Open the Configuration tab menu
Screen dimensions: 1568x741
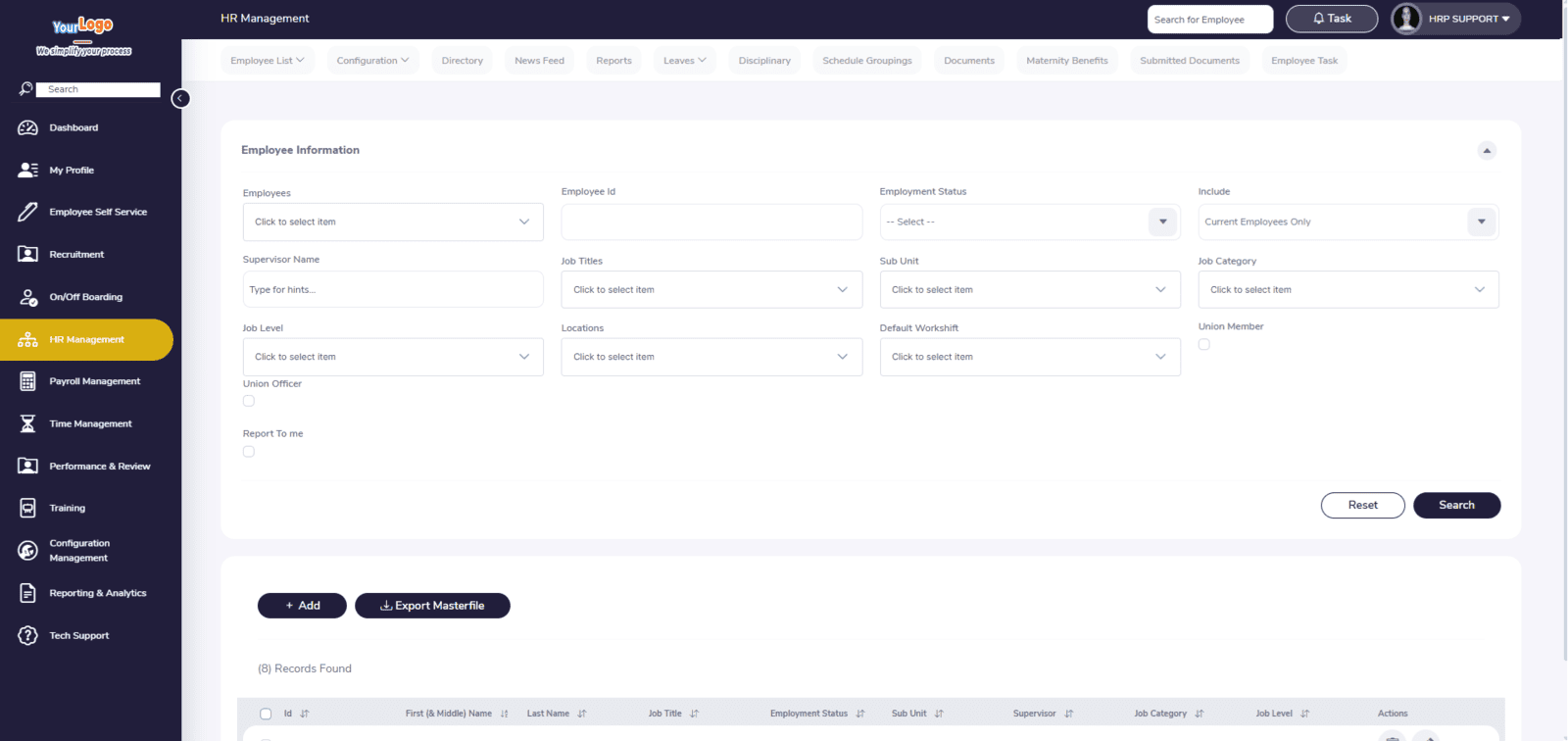372,61
